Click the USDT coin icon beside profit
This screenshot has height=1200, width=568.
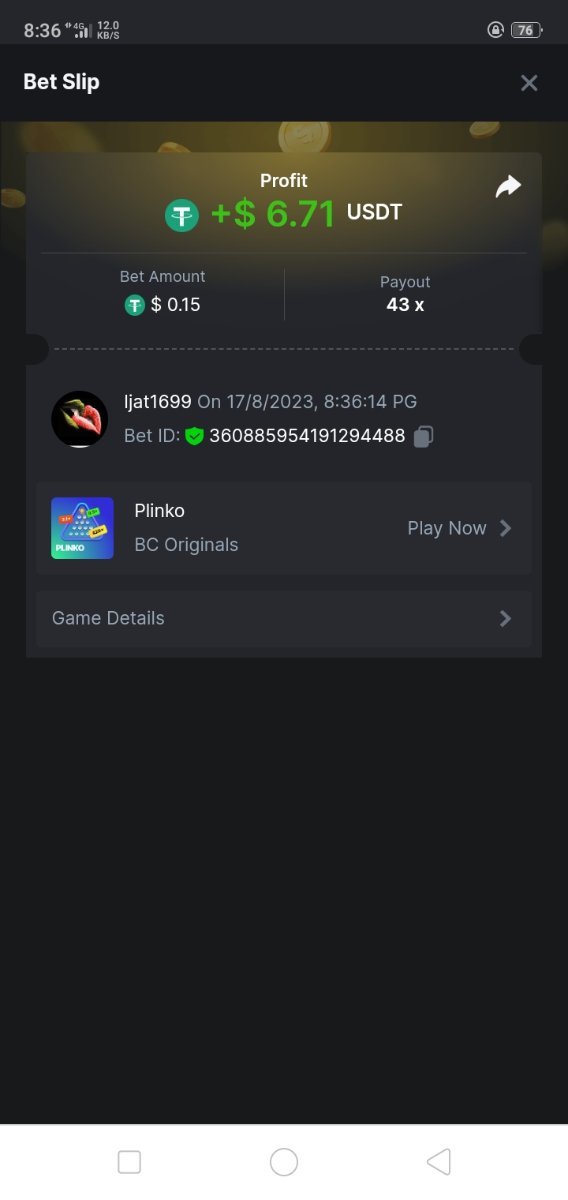click(x=182, y=214)
